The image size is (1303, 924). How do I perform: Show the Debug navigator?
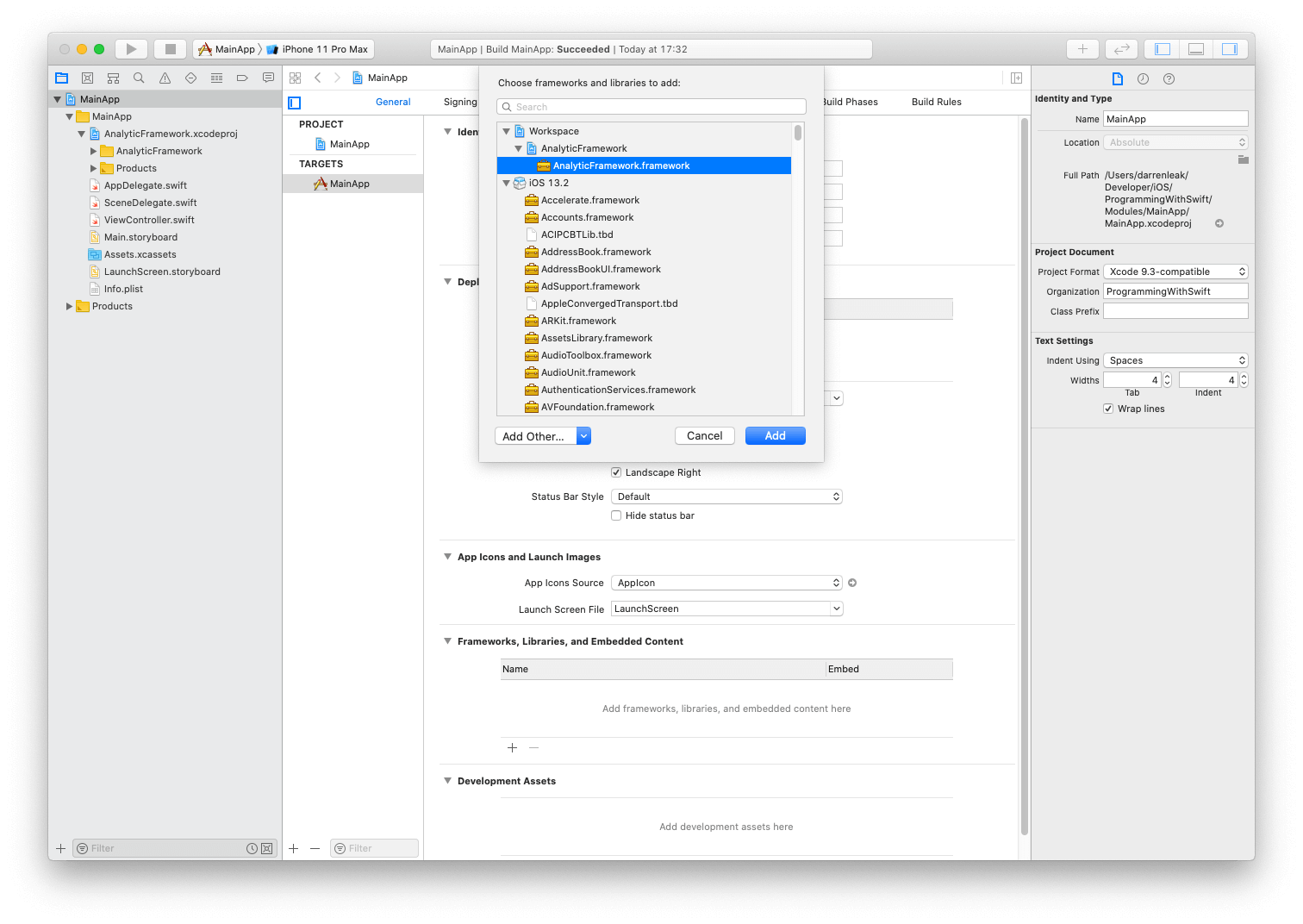point(216,78)
